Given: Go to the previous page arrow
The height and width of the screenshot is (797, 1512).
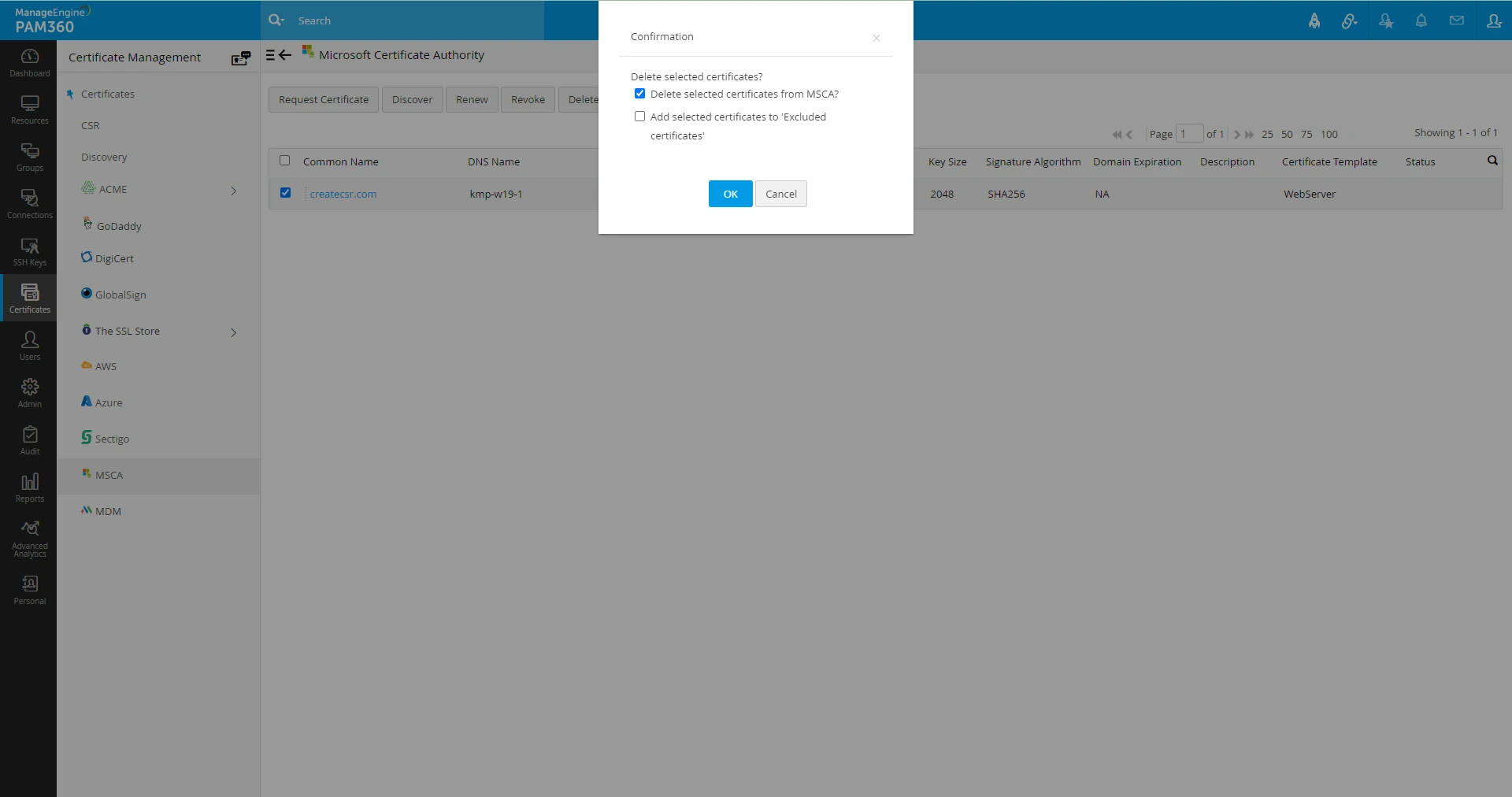Looking at the screenshot, I should (1129, 135).
